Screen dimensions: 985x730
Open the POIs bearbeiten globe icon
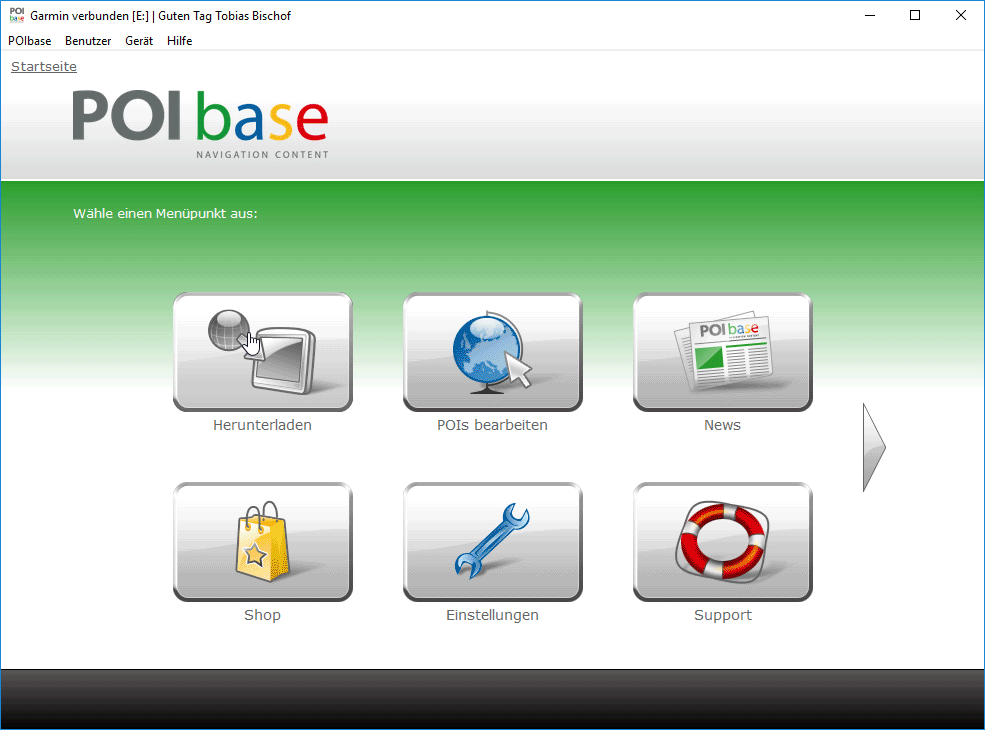coord(492,351)
